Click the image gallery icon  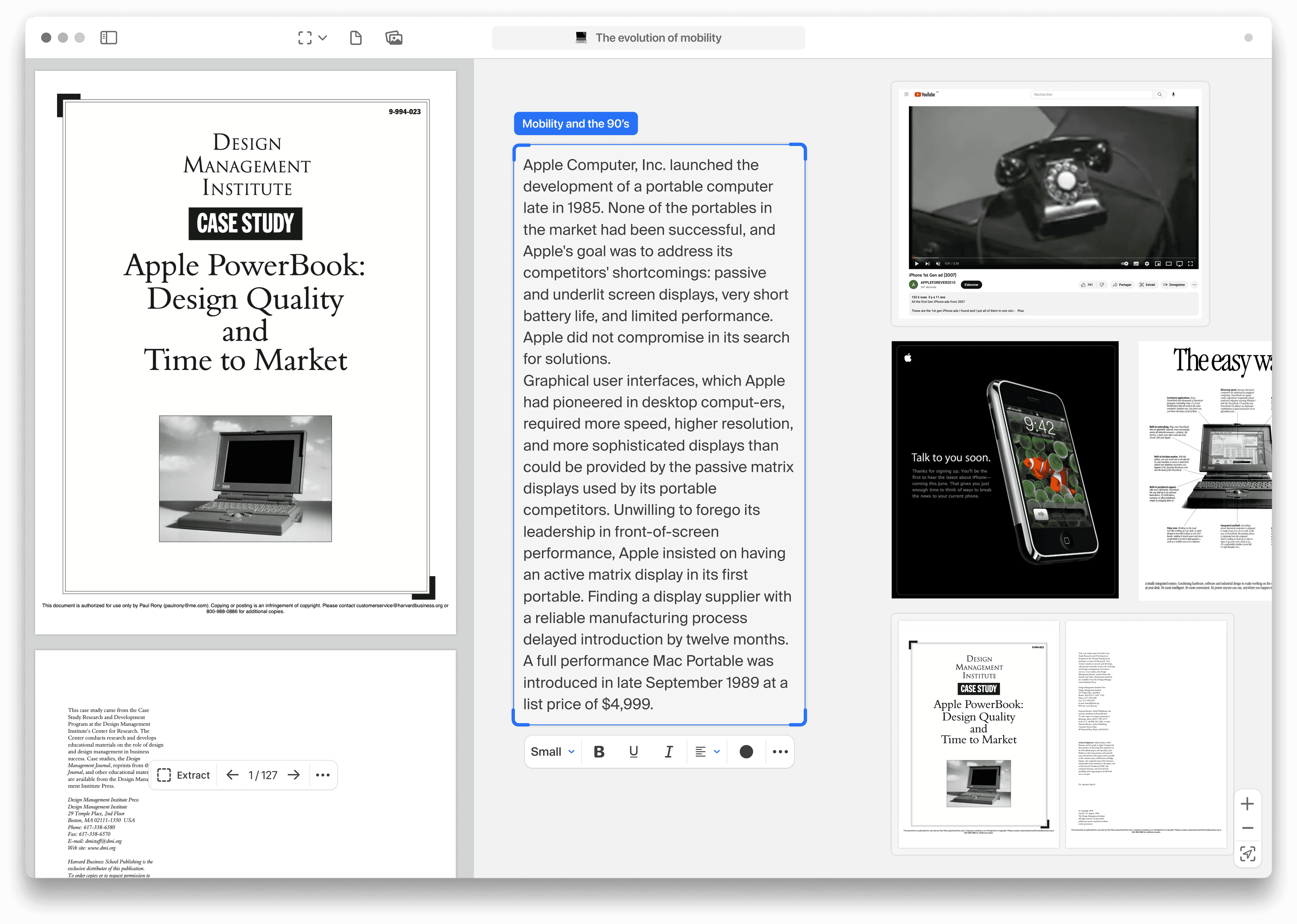click(x=394, y=38)
